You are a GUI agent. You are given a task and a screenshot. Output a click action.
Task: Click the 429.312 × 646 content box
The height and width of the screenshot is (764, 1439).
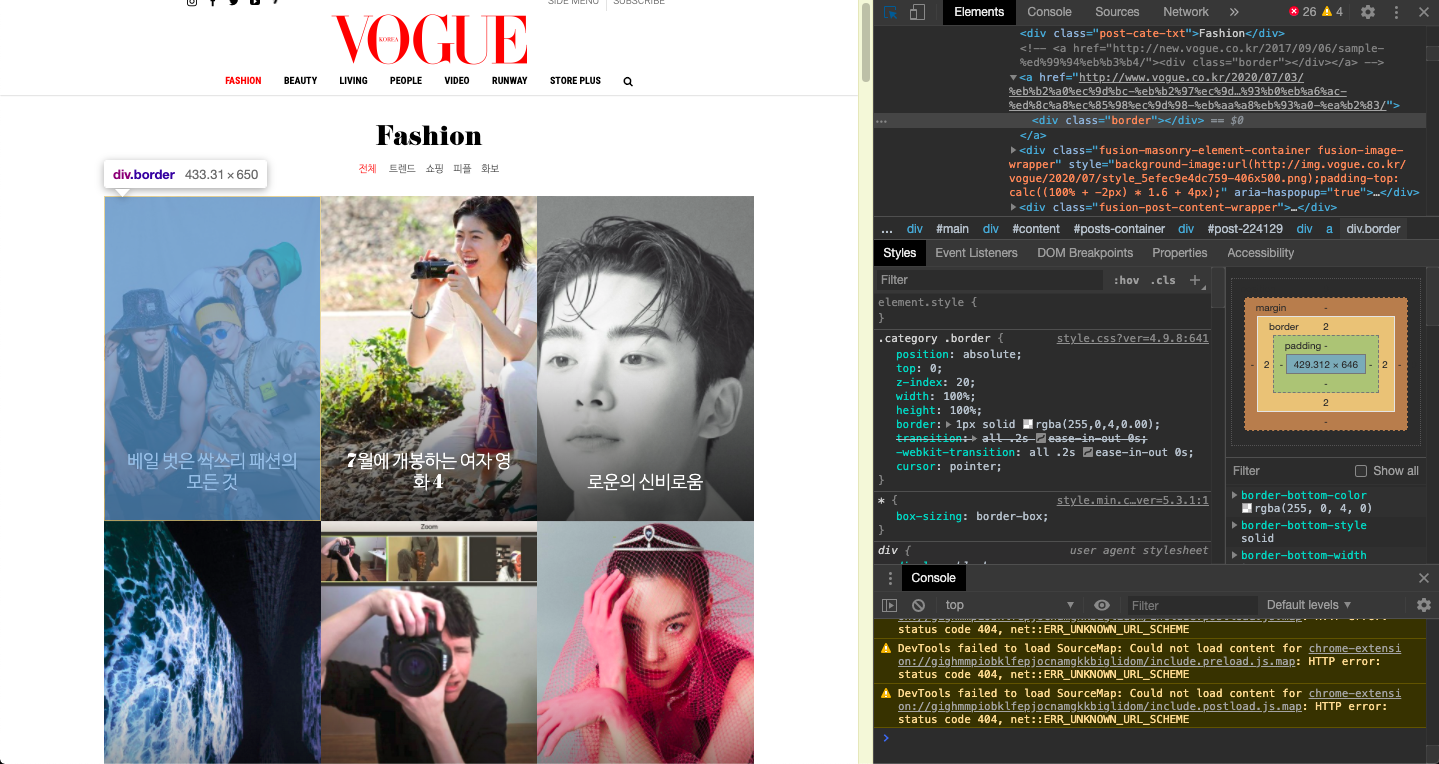pyautogui.click(x=1325, y=365)
